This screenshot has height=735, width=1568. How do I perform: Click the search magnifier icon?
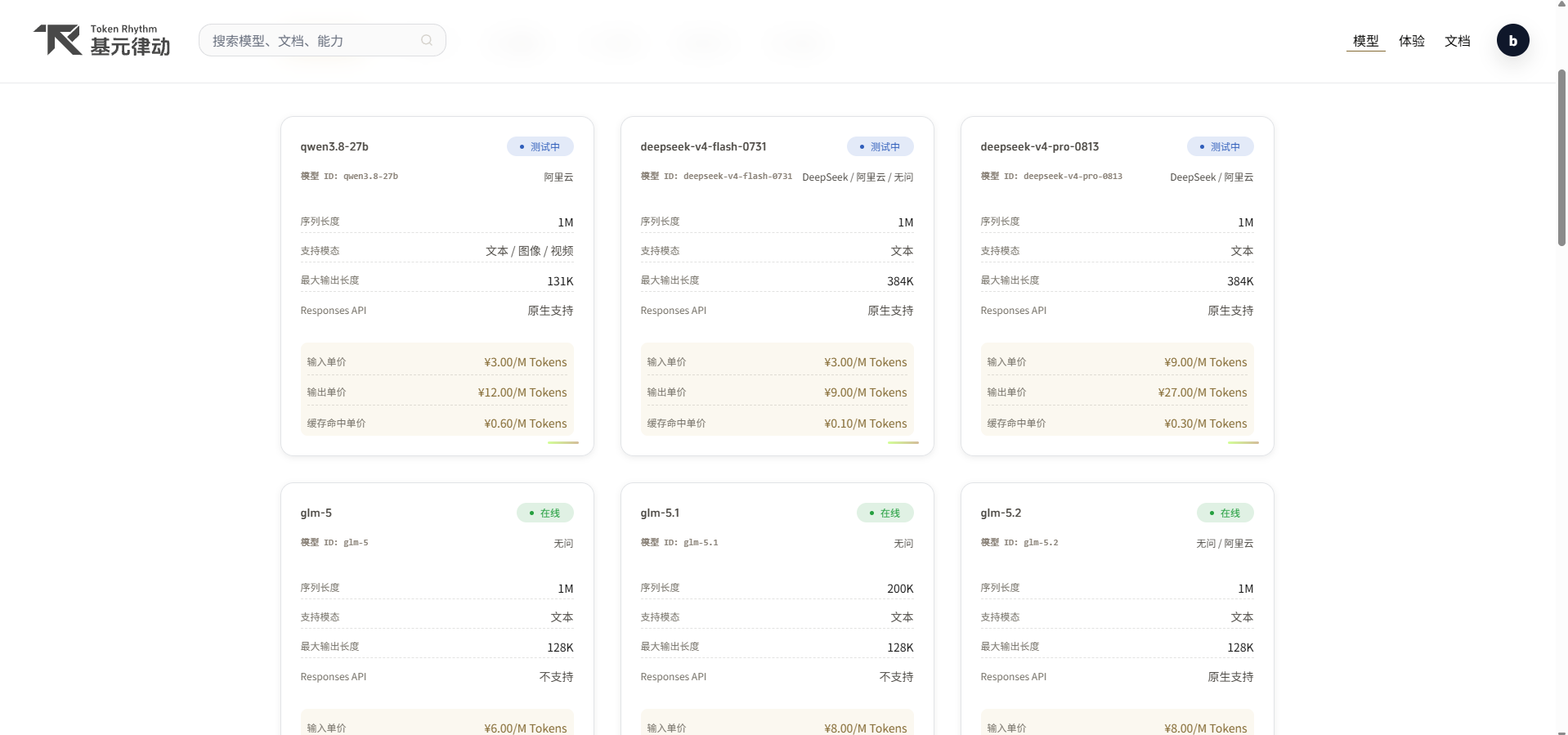(x=427, y=40)
